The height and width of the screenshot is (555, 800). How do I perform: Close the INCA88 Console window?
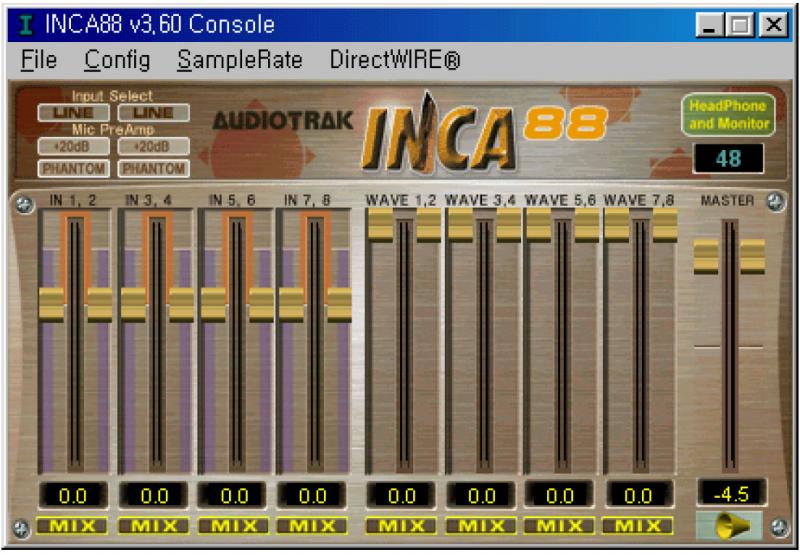773,24
